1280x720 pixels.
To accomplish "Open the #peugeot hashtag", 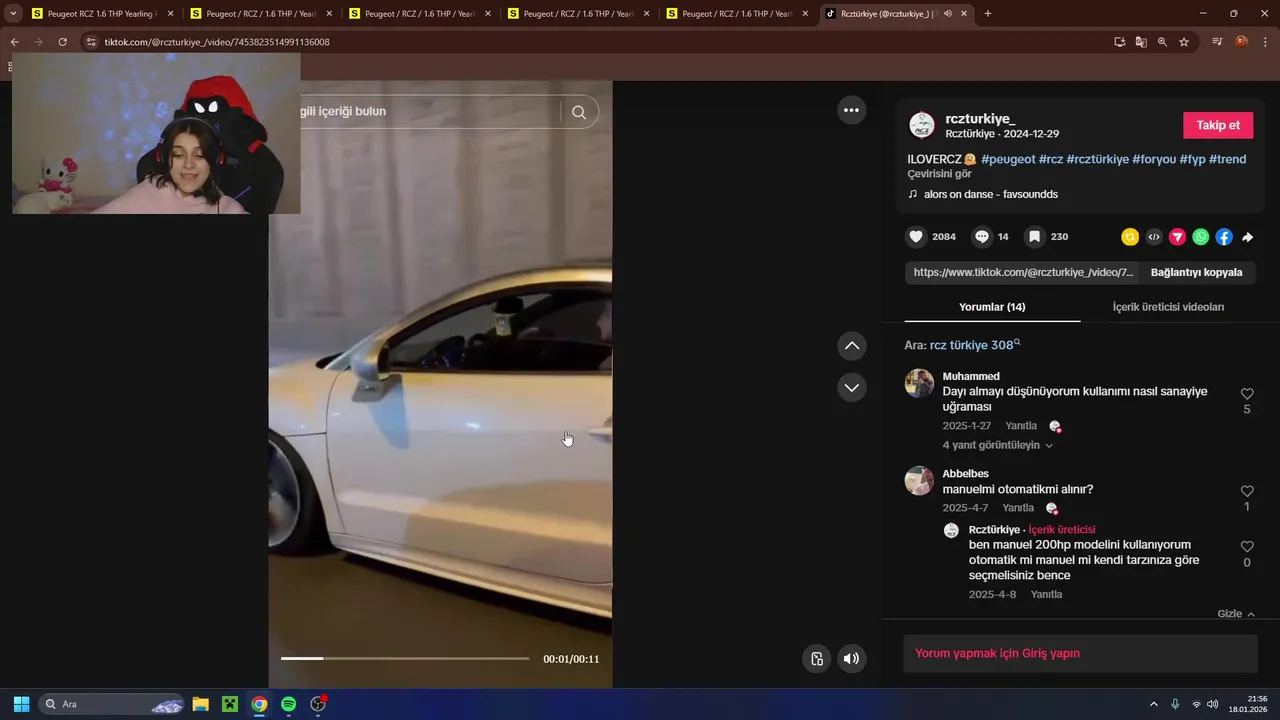I will pos(1008,159).
